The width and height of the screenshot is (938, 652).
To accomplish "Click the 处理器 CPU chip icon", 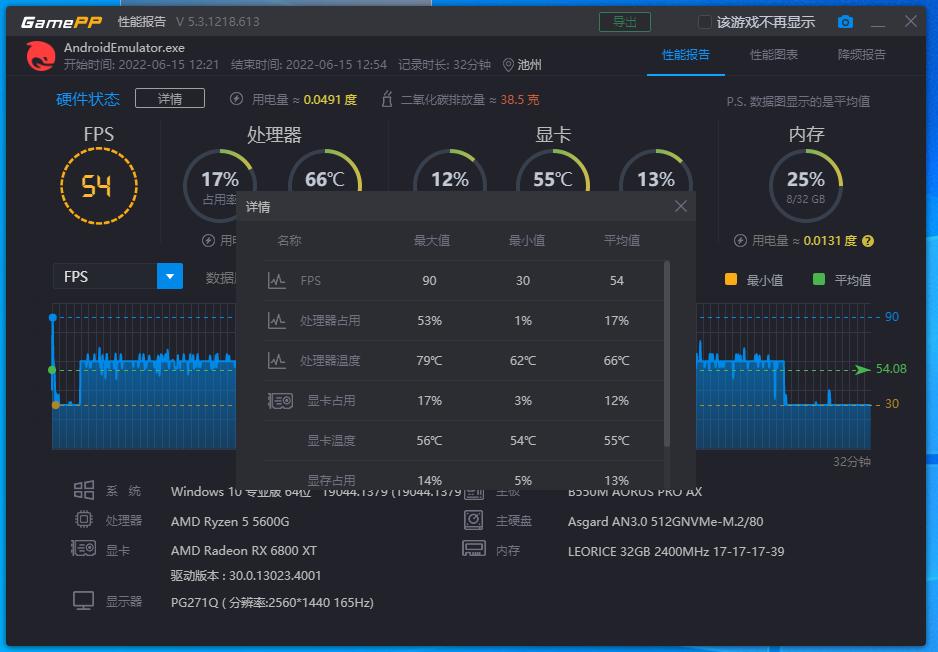I will (x=84, y=519).
